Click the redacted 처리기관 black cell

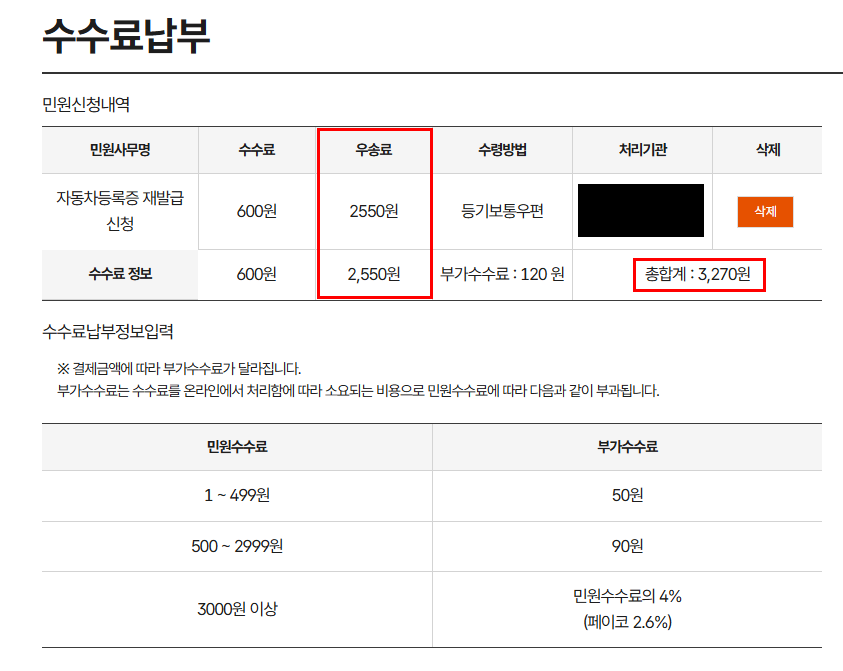641,211
